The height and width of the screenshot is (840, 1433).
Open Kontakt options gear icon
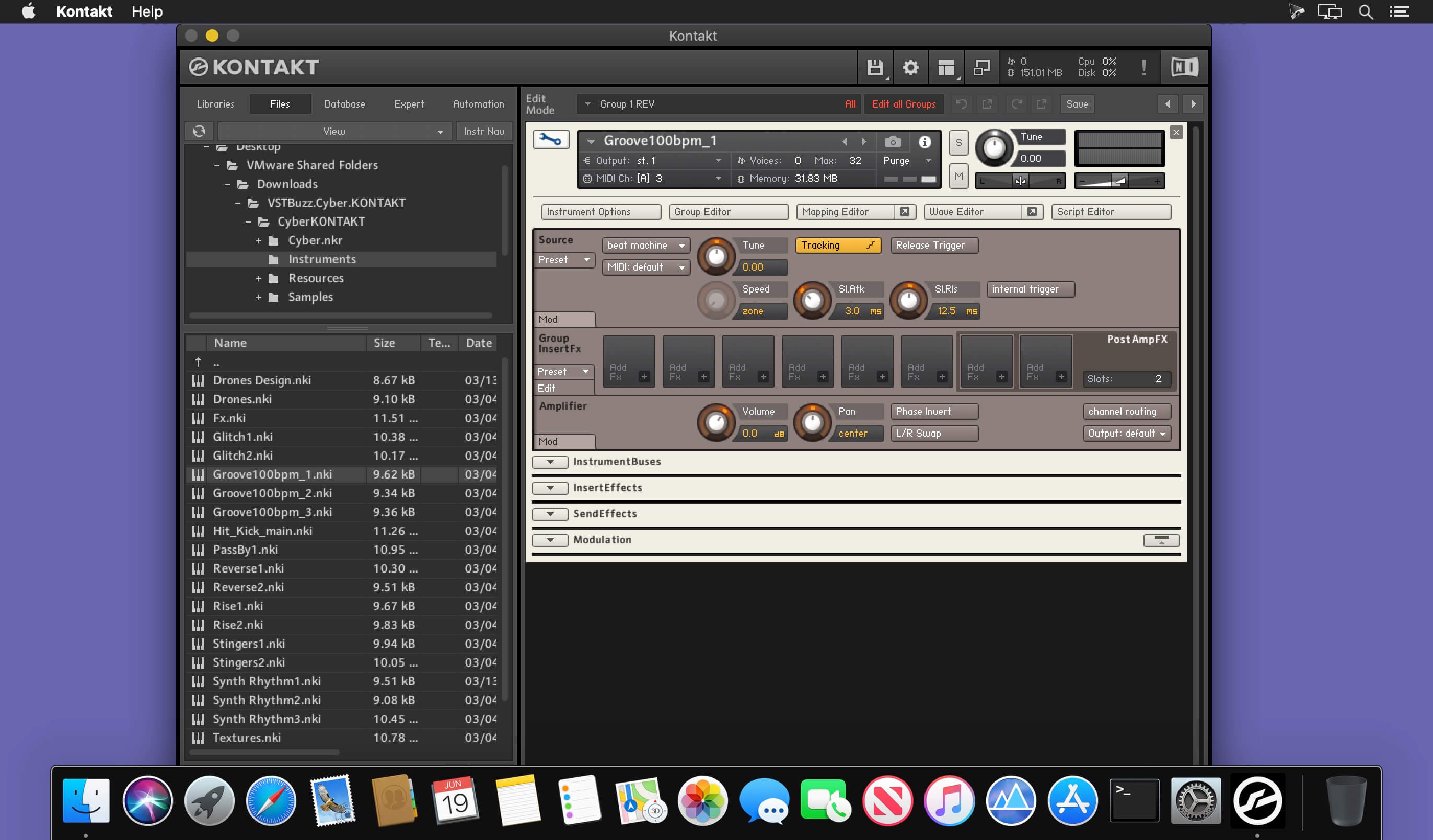pos(910,67)
